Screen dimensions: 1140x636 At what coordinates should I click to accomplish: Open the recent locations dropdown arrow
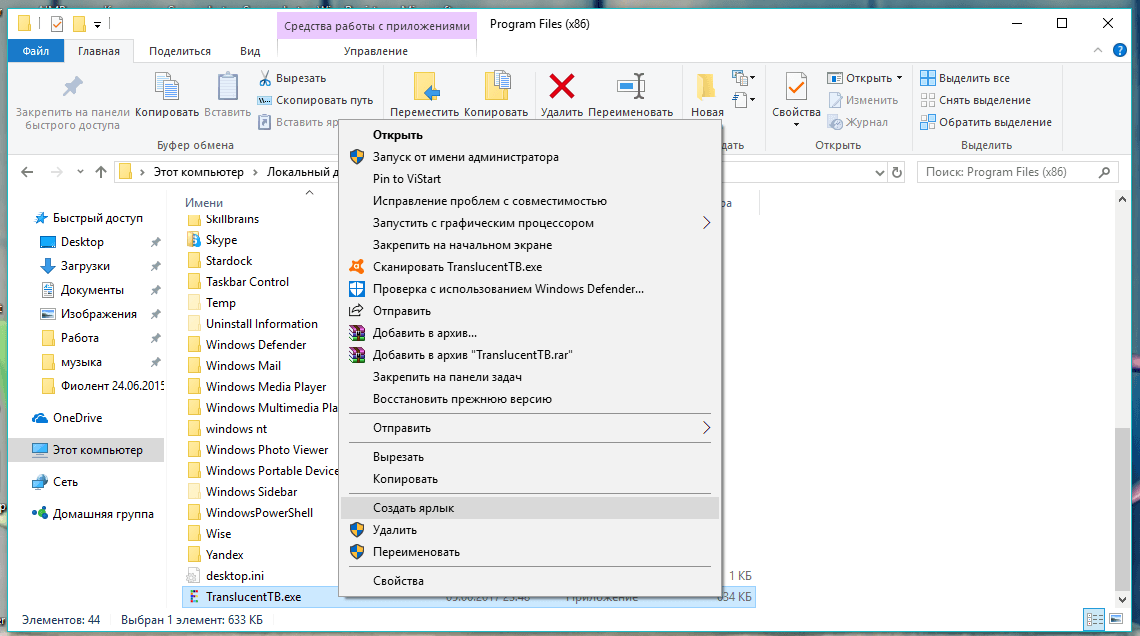tap(79, 172)
